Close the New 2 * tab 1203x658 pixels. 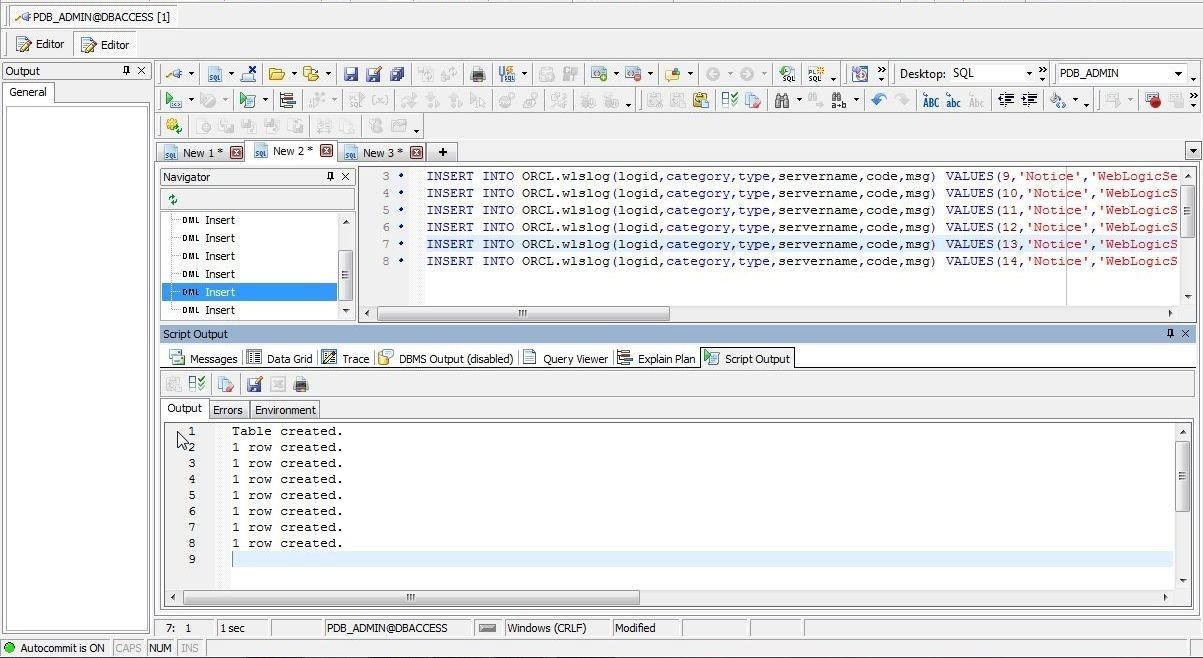click(x=326, y=151)
